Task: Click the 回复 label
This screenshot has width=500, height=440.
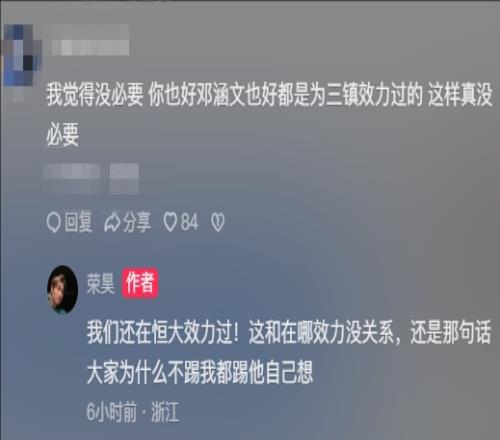Action: click(78, 222)
